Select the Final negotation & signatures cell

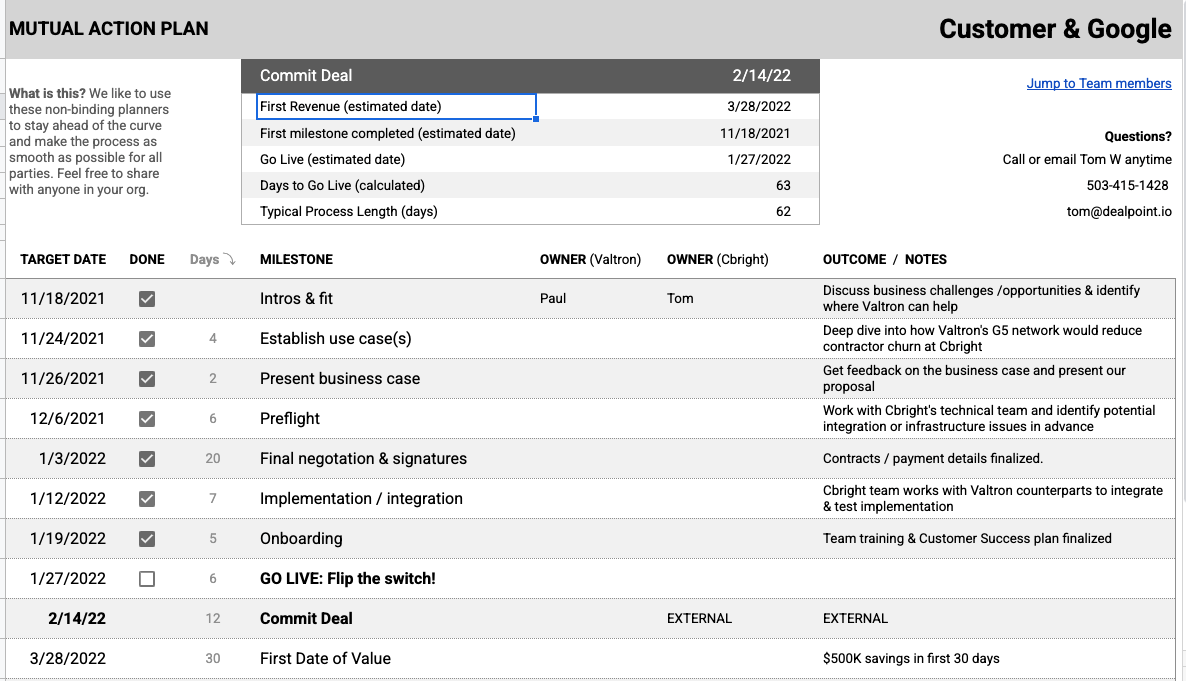(x=363, y=459)
